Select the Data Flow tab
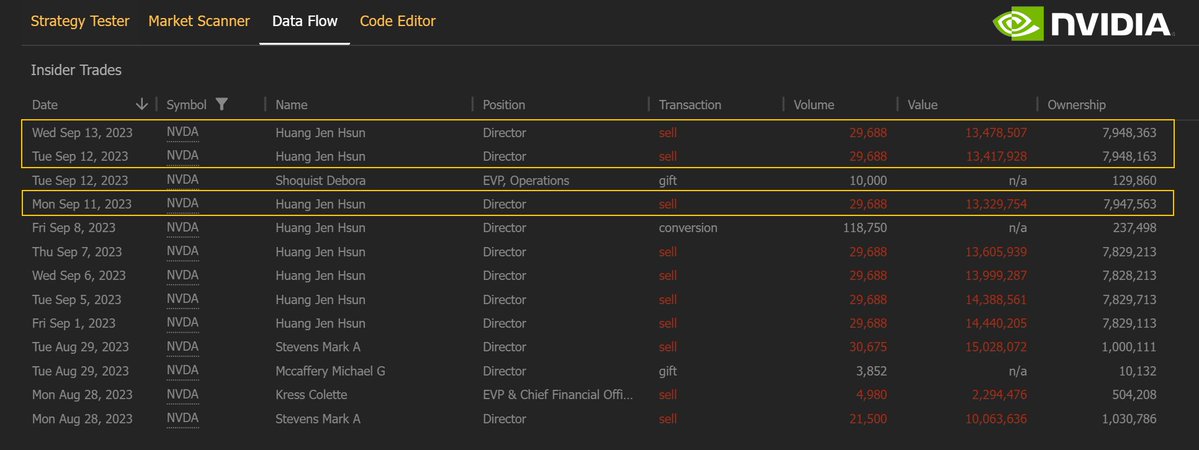Screen dimensions: 1199x450 click(304, 21)
